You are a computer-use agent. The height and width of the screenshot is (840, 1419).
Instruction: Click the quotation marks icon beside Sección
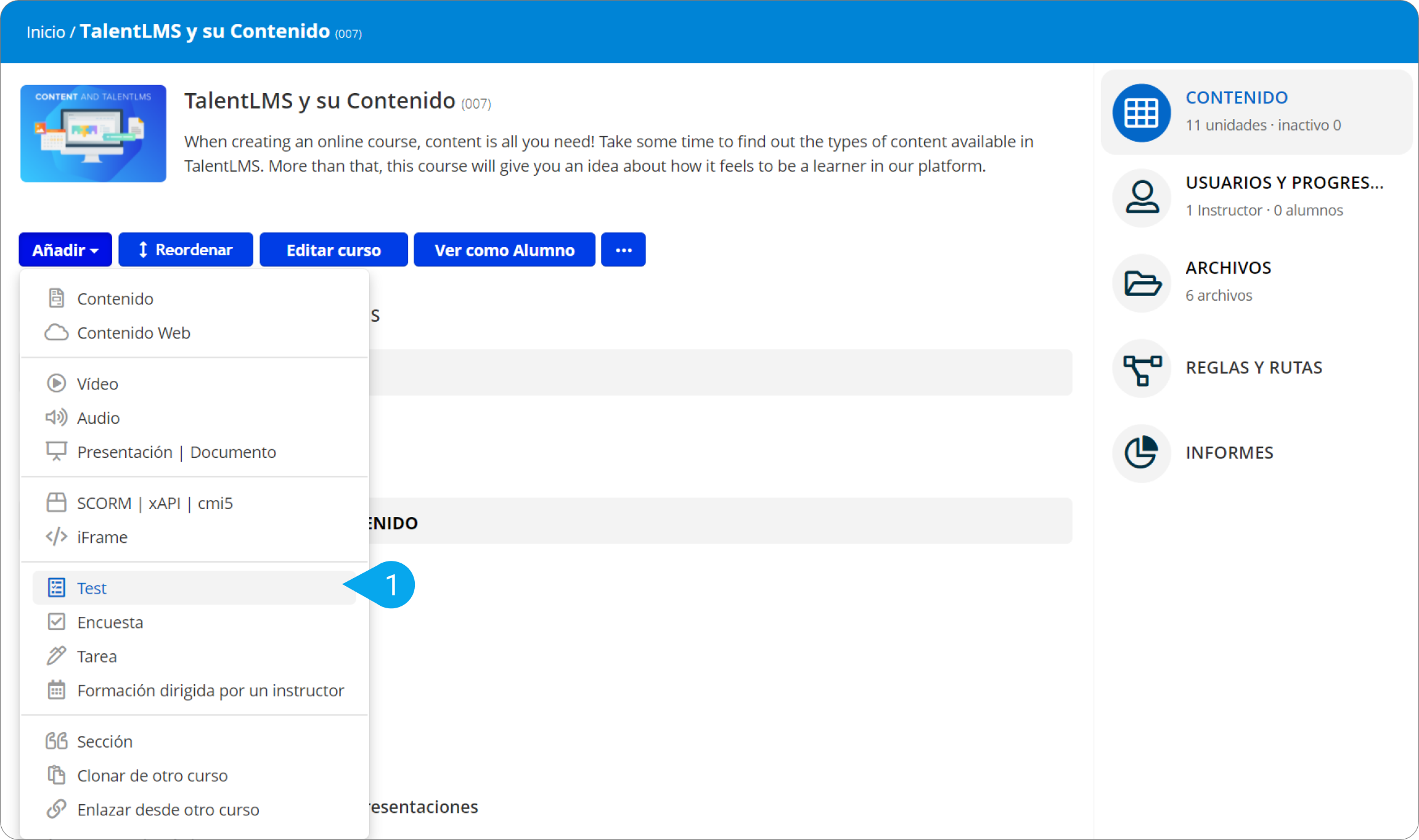(x=56, y=741)
